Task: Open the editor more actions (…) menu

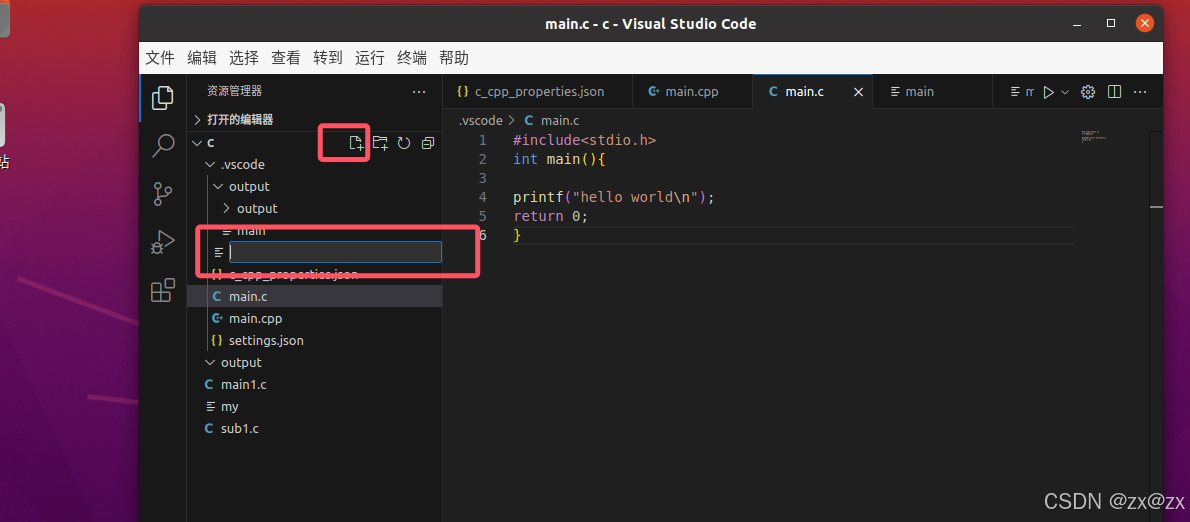Action: click(1140, 92)
